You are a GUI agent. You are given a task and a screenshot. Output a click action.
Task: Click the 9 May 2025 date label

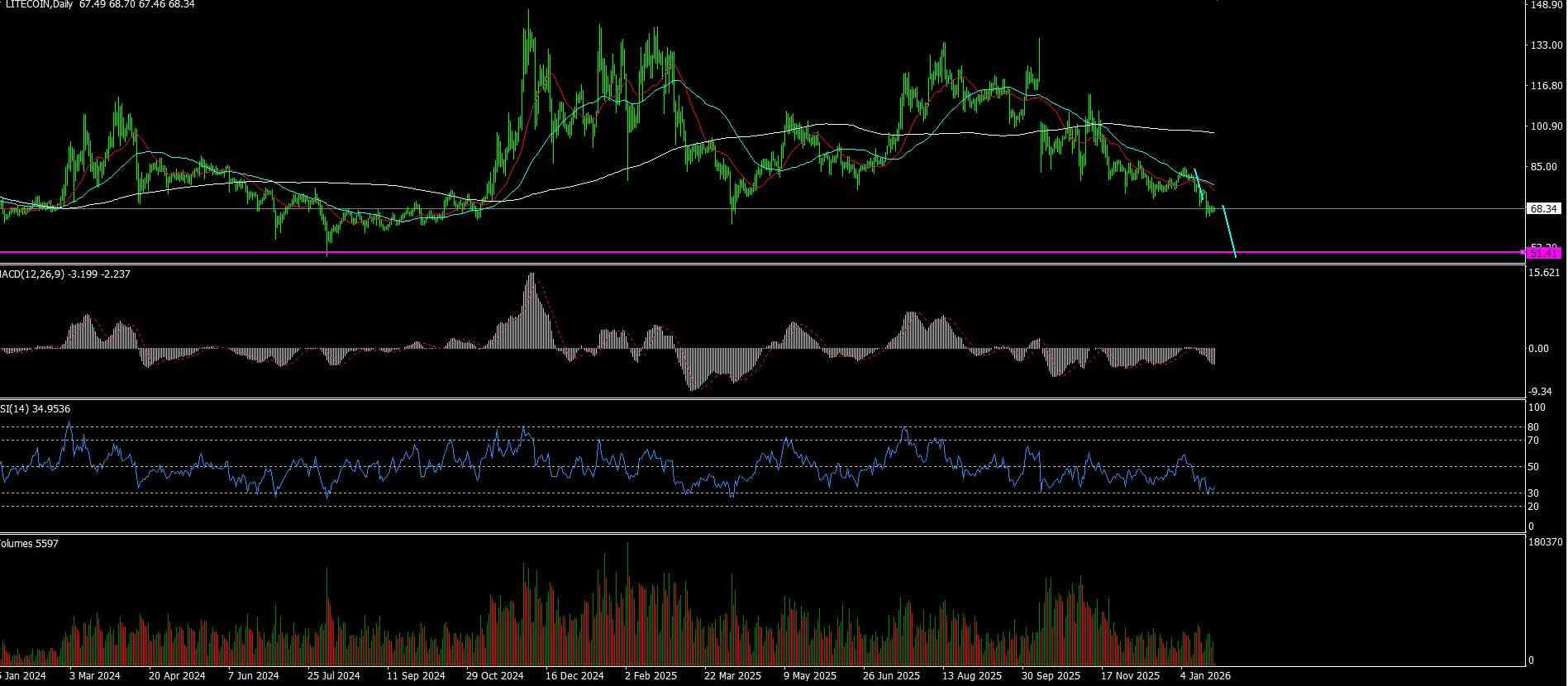tap(810, 676)
